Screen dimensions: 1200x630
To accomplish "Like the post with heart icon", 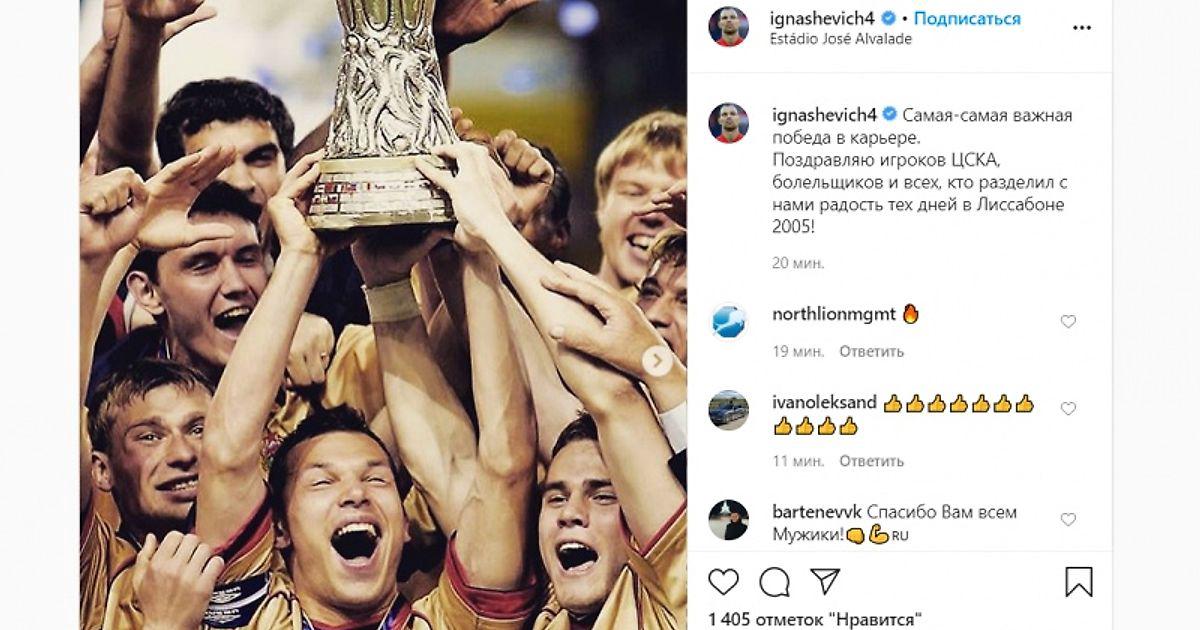I will [723, 582].
